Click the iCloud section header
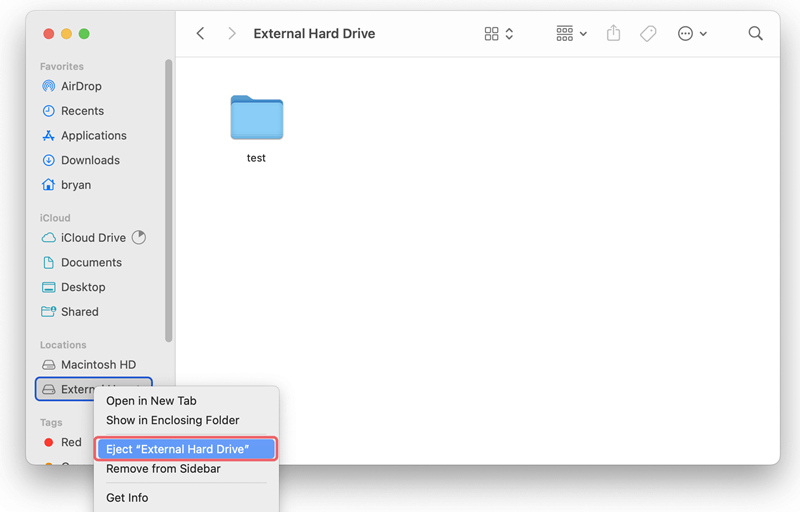800x512 pixels. click(55, 218)
